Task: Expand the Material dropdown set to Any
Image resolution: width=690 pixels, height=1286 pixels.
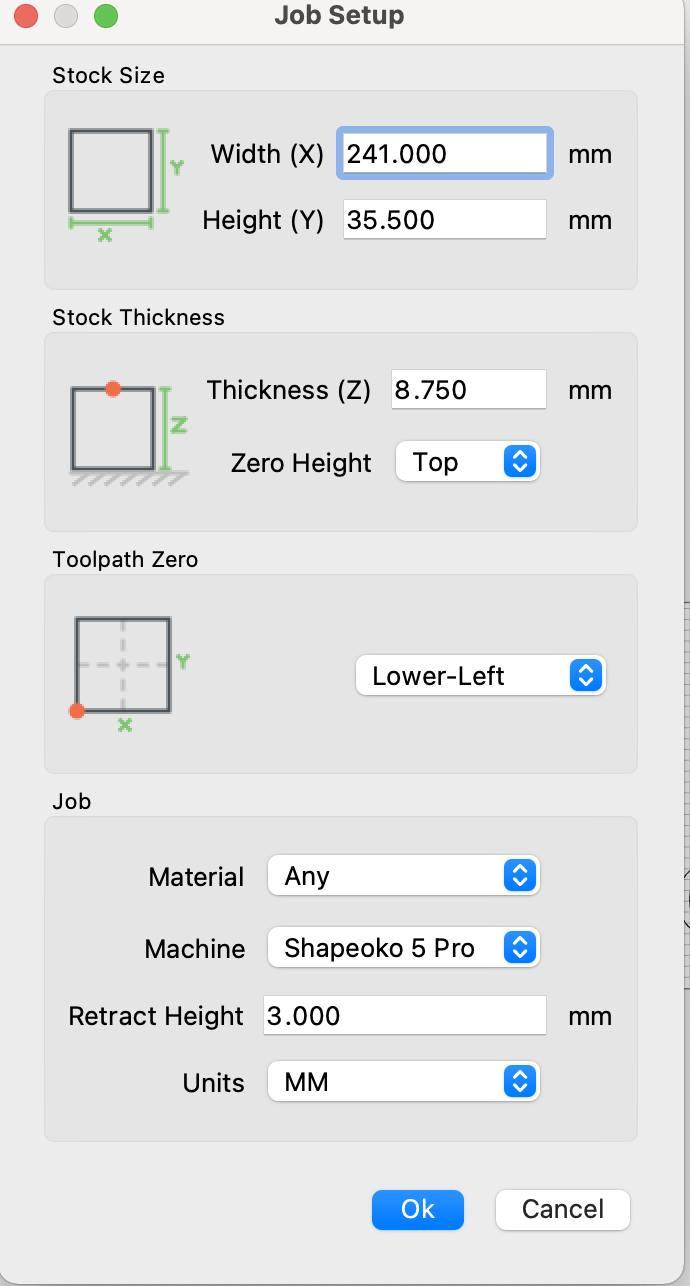Action: 404,876
